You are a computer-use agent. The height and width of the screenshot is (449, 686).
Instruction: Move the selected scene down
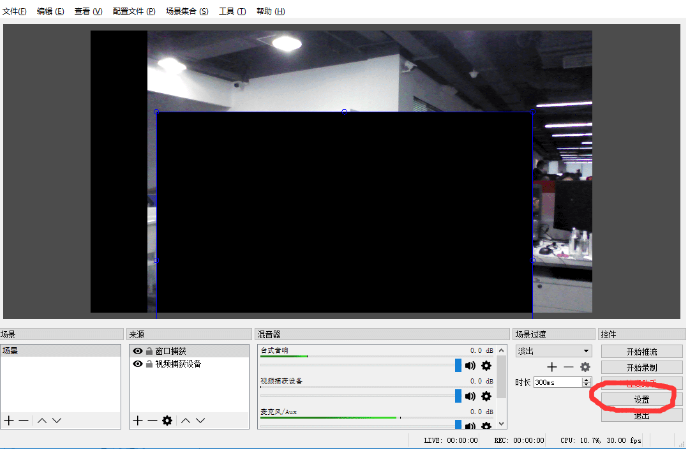tap(56, 421)
